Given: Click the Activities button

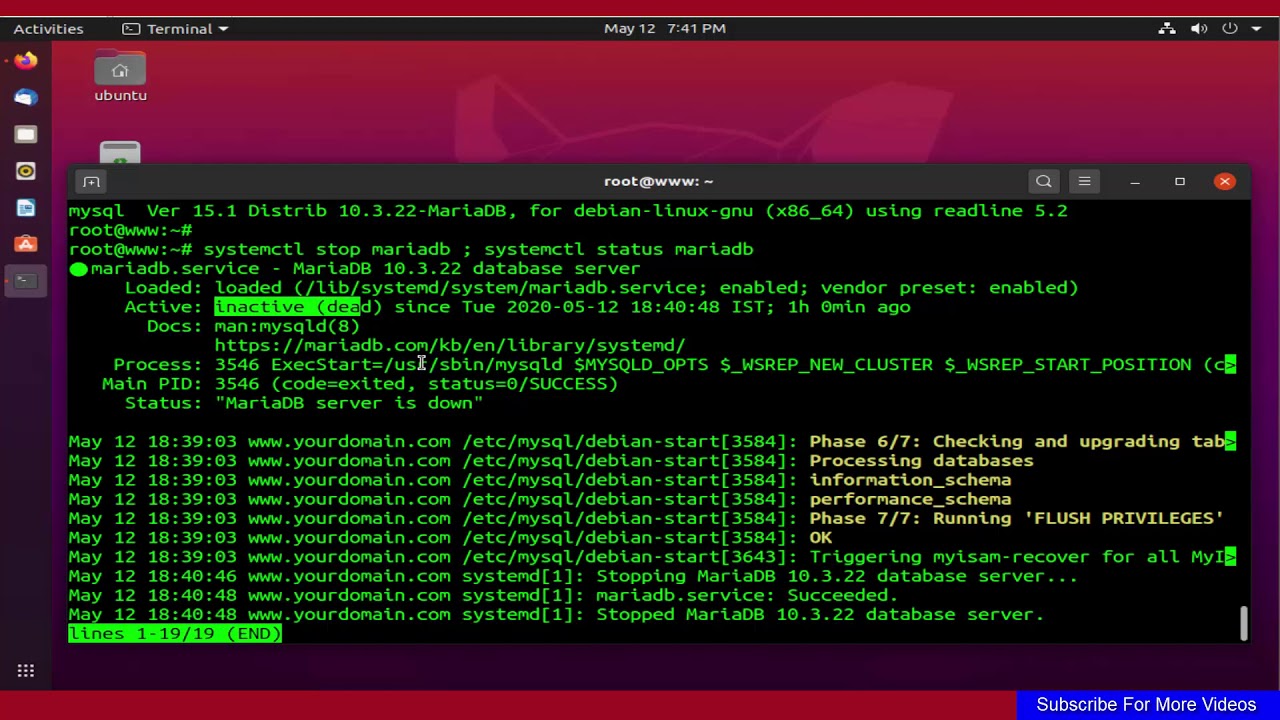Looking at the screenshot, I should (x=48, y=28).
